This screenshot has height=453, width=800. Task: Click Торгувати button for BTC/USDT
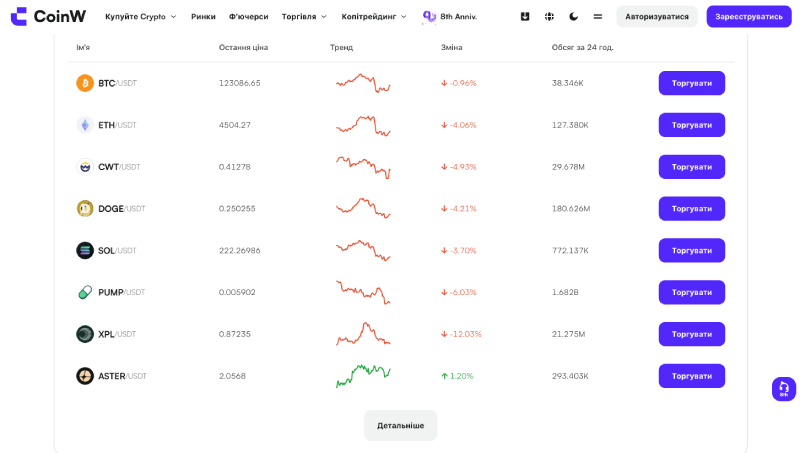(691, 83)
